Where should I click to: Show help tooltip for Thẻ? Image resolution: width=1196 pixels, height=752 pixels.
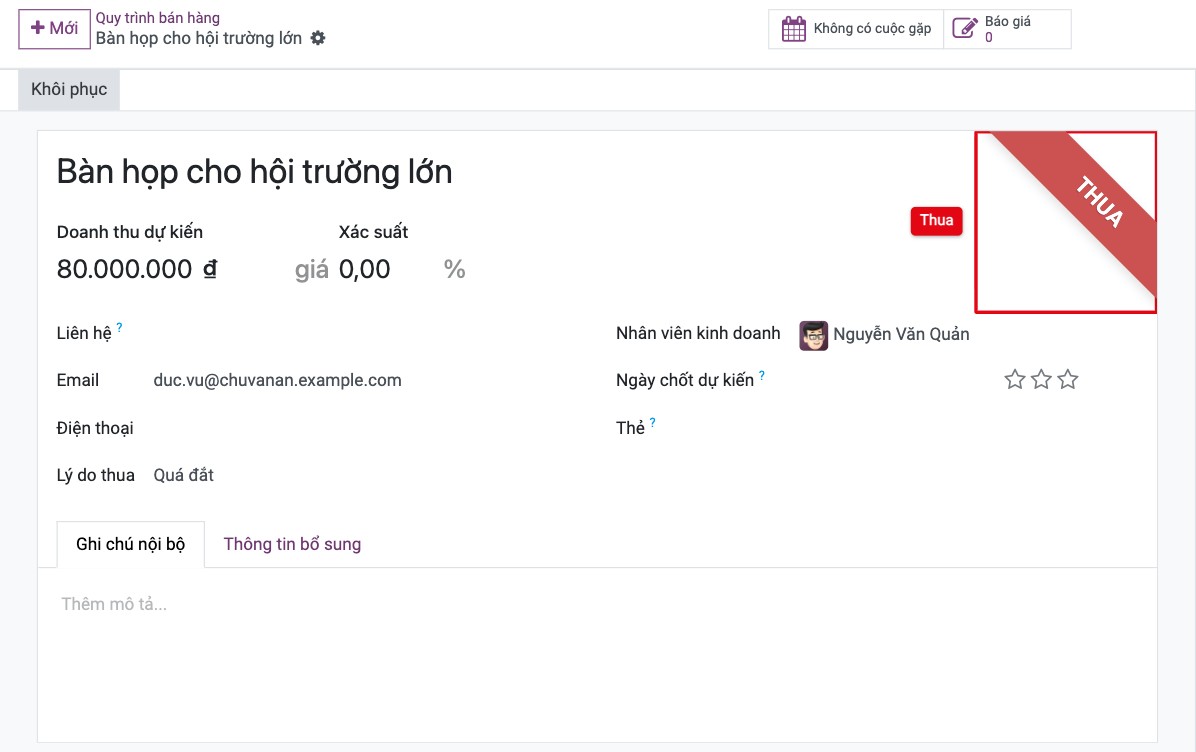coord(653,422)
